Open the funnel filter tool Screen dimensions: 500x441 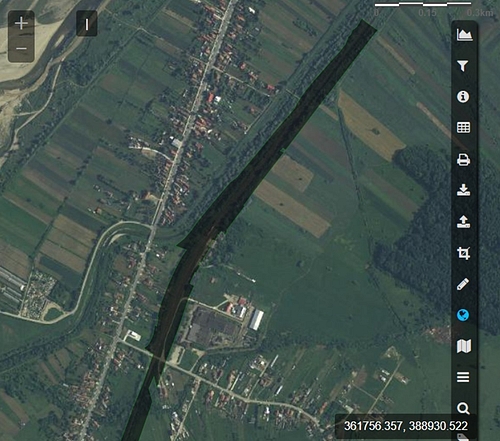tap(463, 66)
